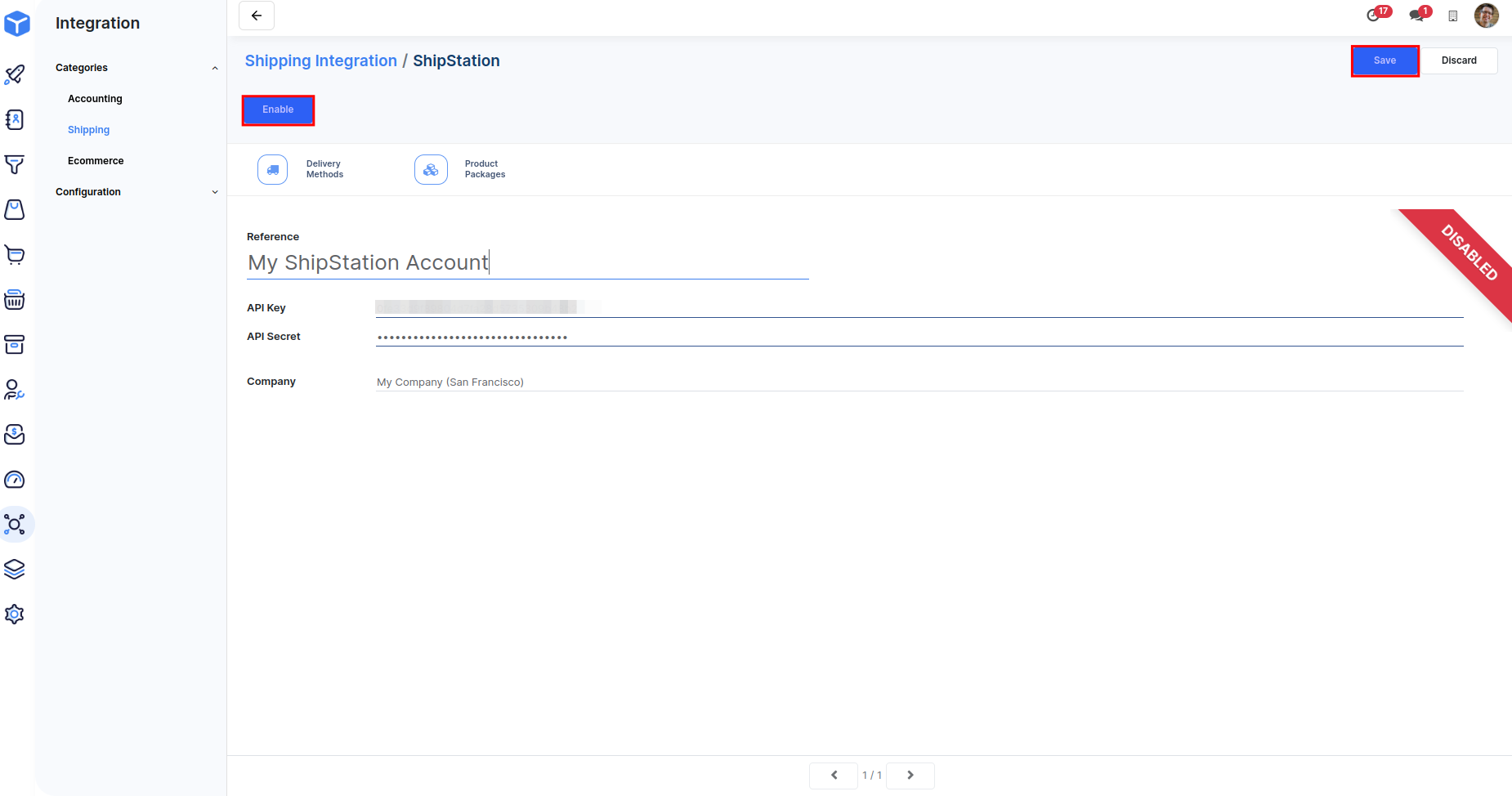This screenshot has height=796, width=1512.
Task: Select Accounting category
Action: [x=95, y=99]
